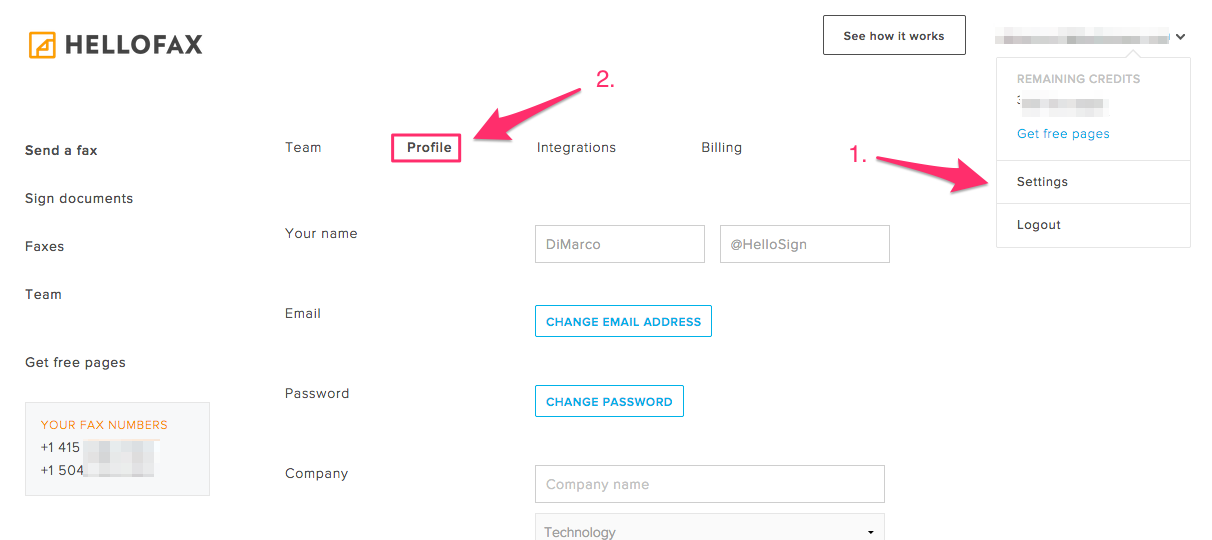
Task: Click See how it works button
Action: pyautogui.click(x=894, y=35)
